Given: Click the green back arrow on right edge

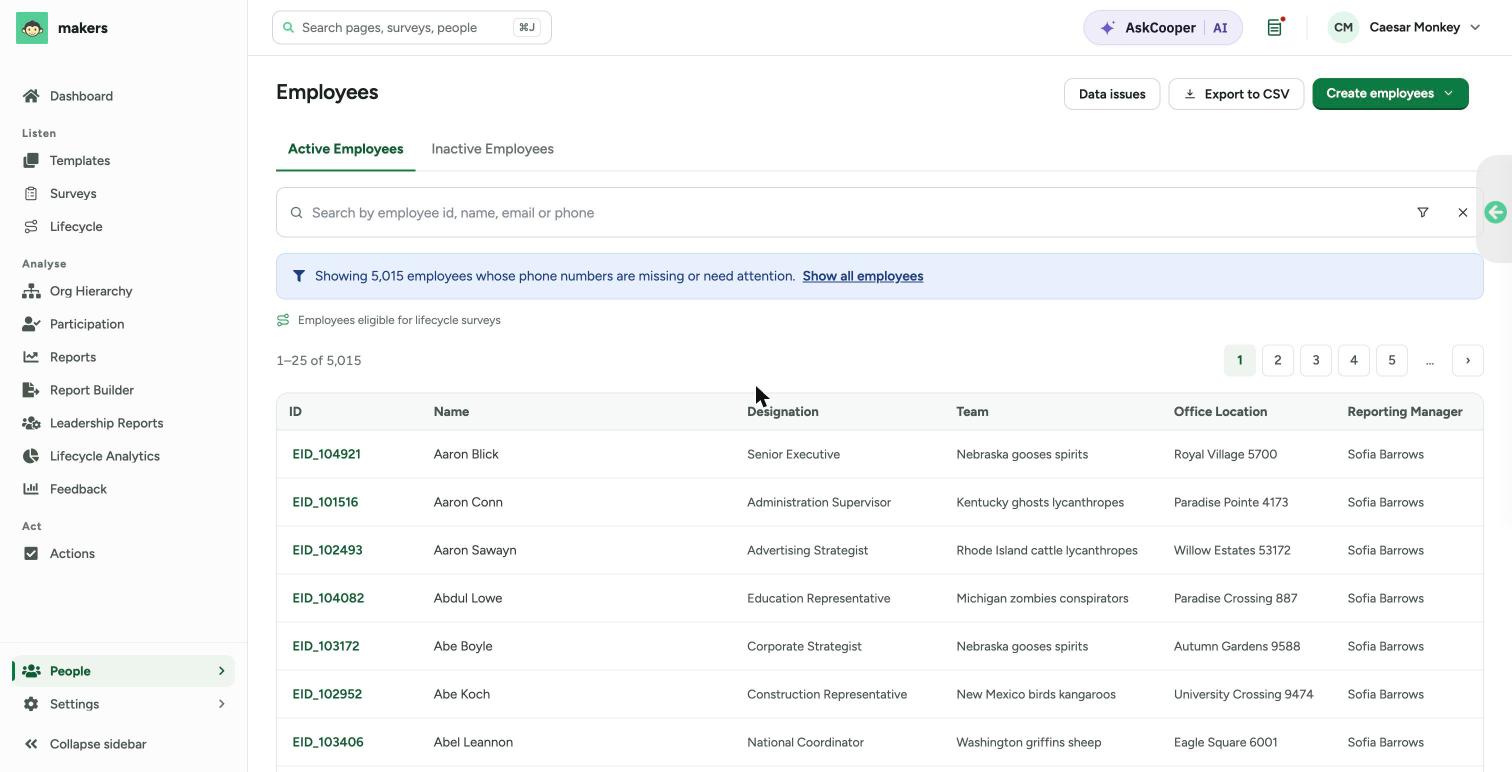Looking at the screenshot, I should pos(1496,212).
